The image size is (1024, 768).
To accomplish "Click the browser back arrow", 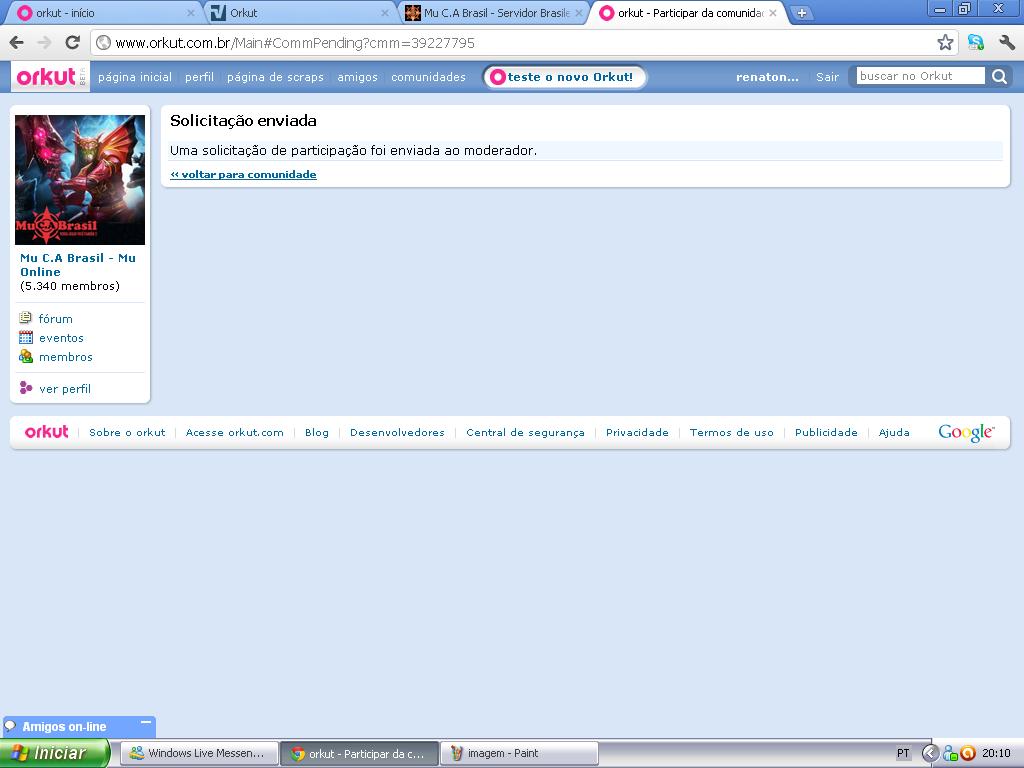I will (x=17, y=43).
